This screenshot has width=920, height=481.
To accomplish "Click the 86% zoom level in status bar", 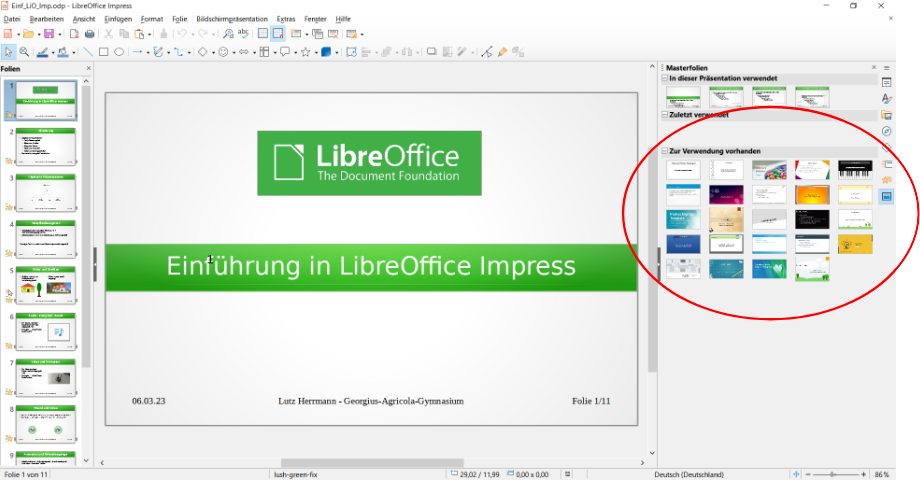I will pyautogui.click(x=882, y=474).
